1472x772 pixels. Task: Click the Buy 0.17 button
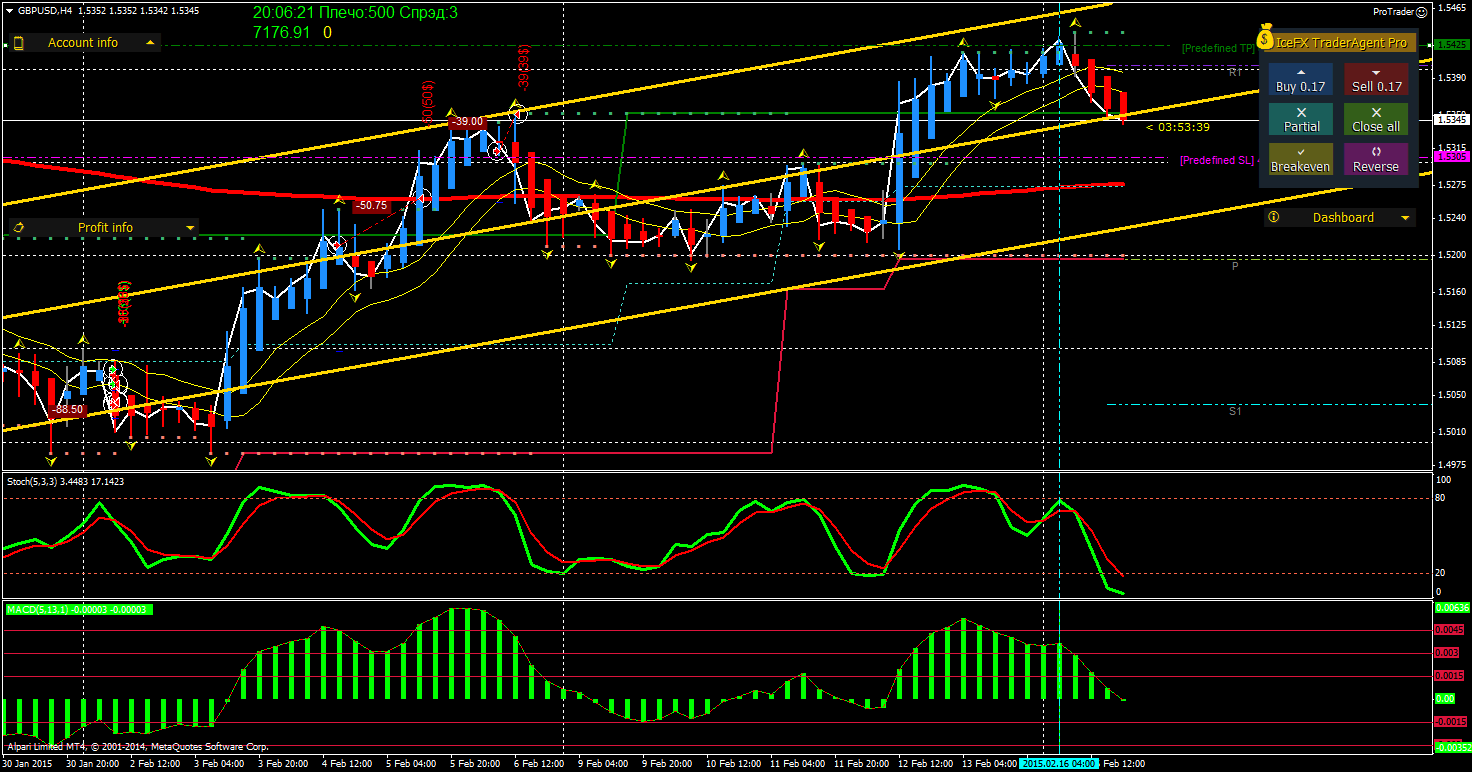pyautogui.click(x=1300, y=80)
